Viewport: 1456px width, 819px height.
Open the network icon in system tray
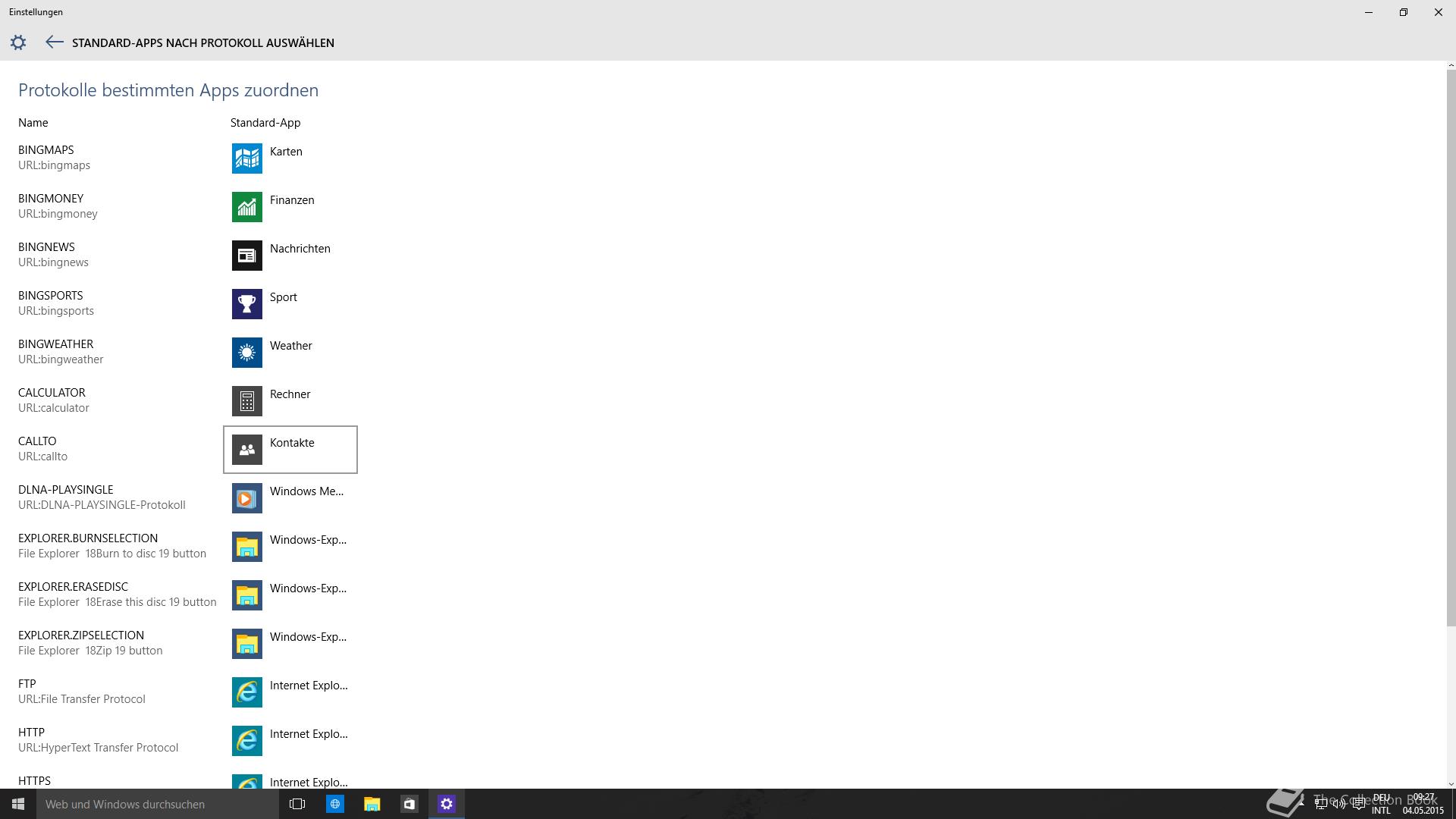click(1321, 804)
